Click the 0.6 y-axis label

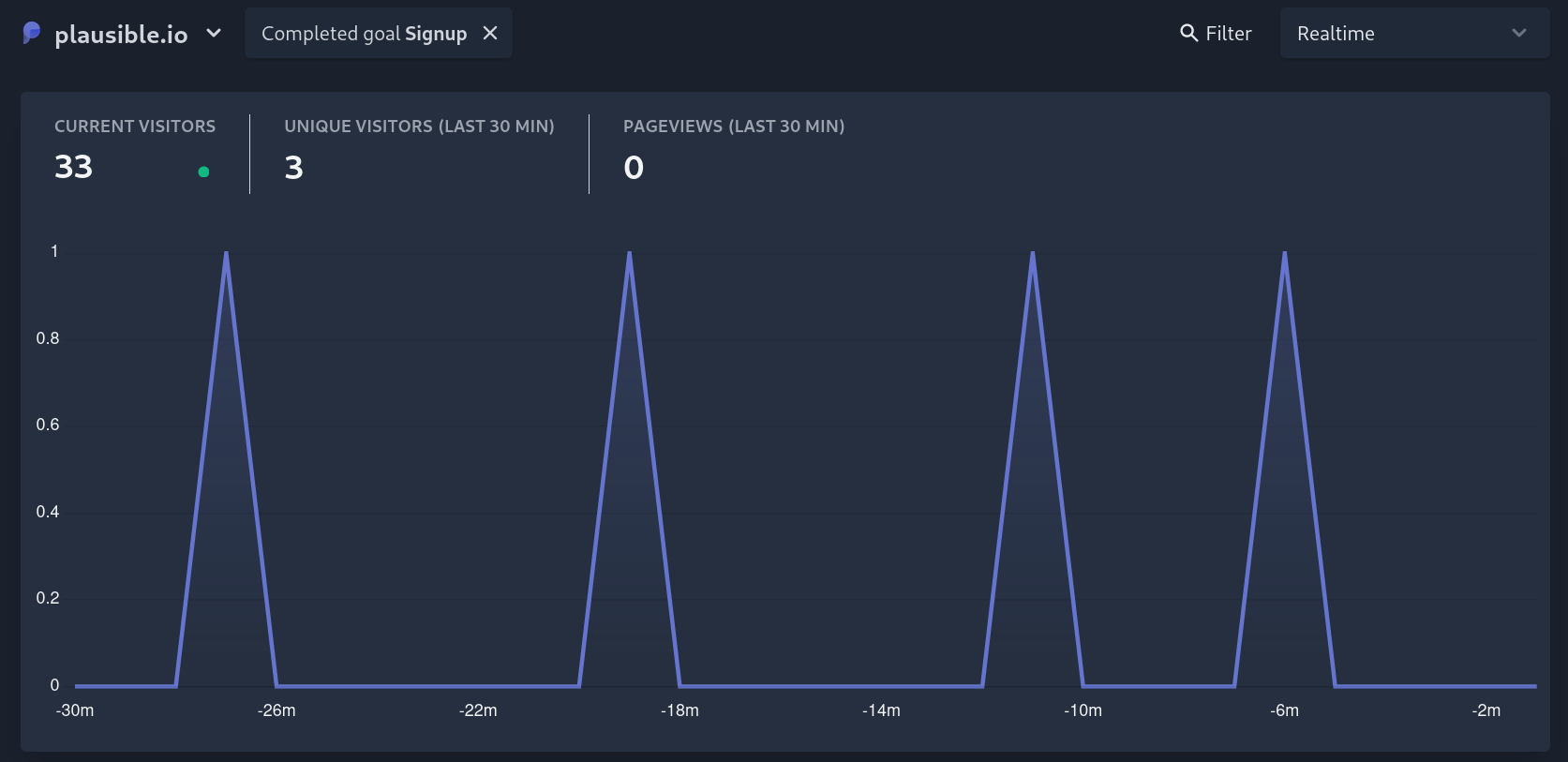tap(48, 425)
